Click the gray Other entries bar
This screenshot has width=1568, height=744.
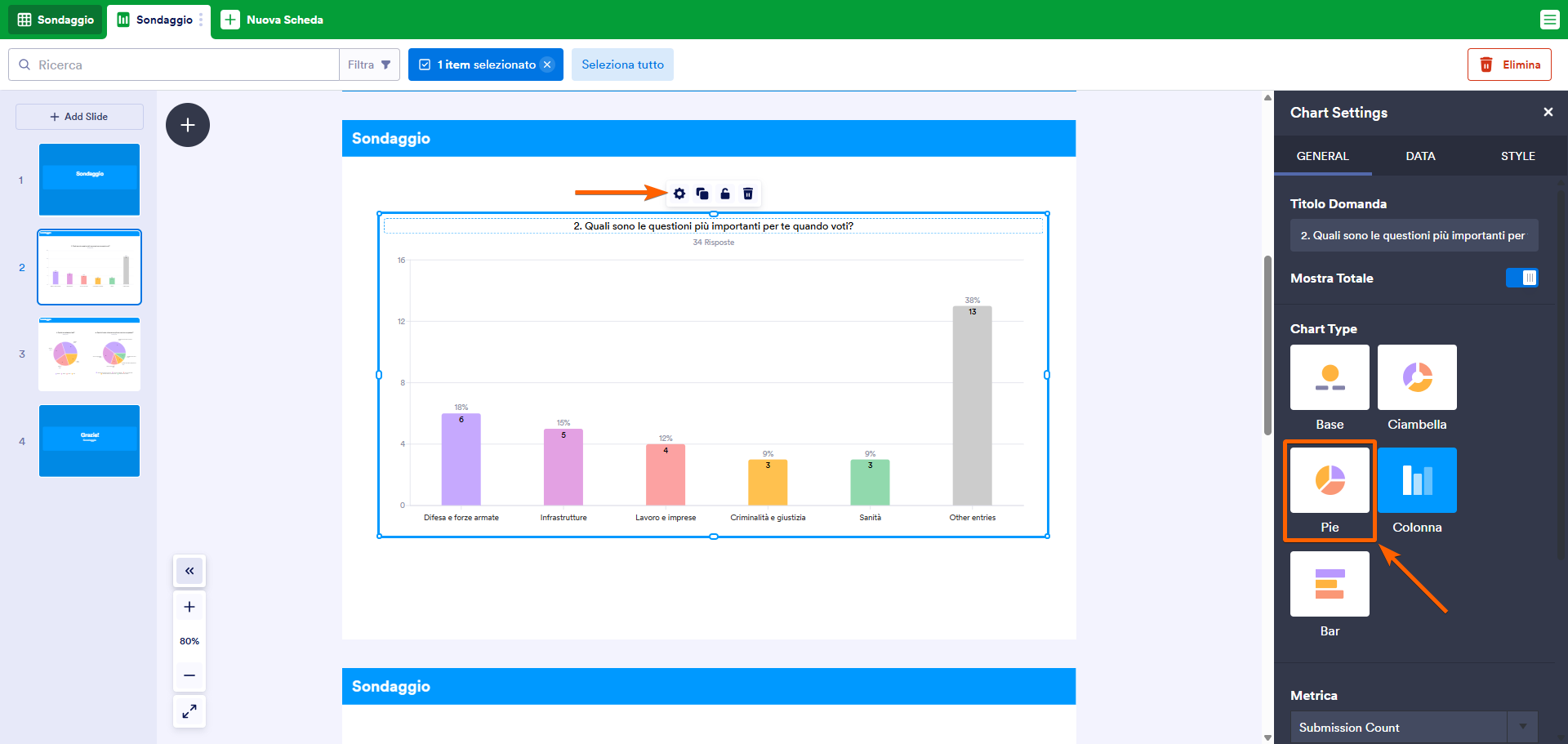coord(972,406)
